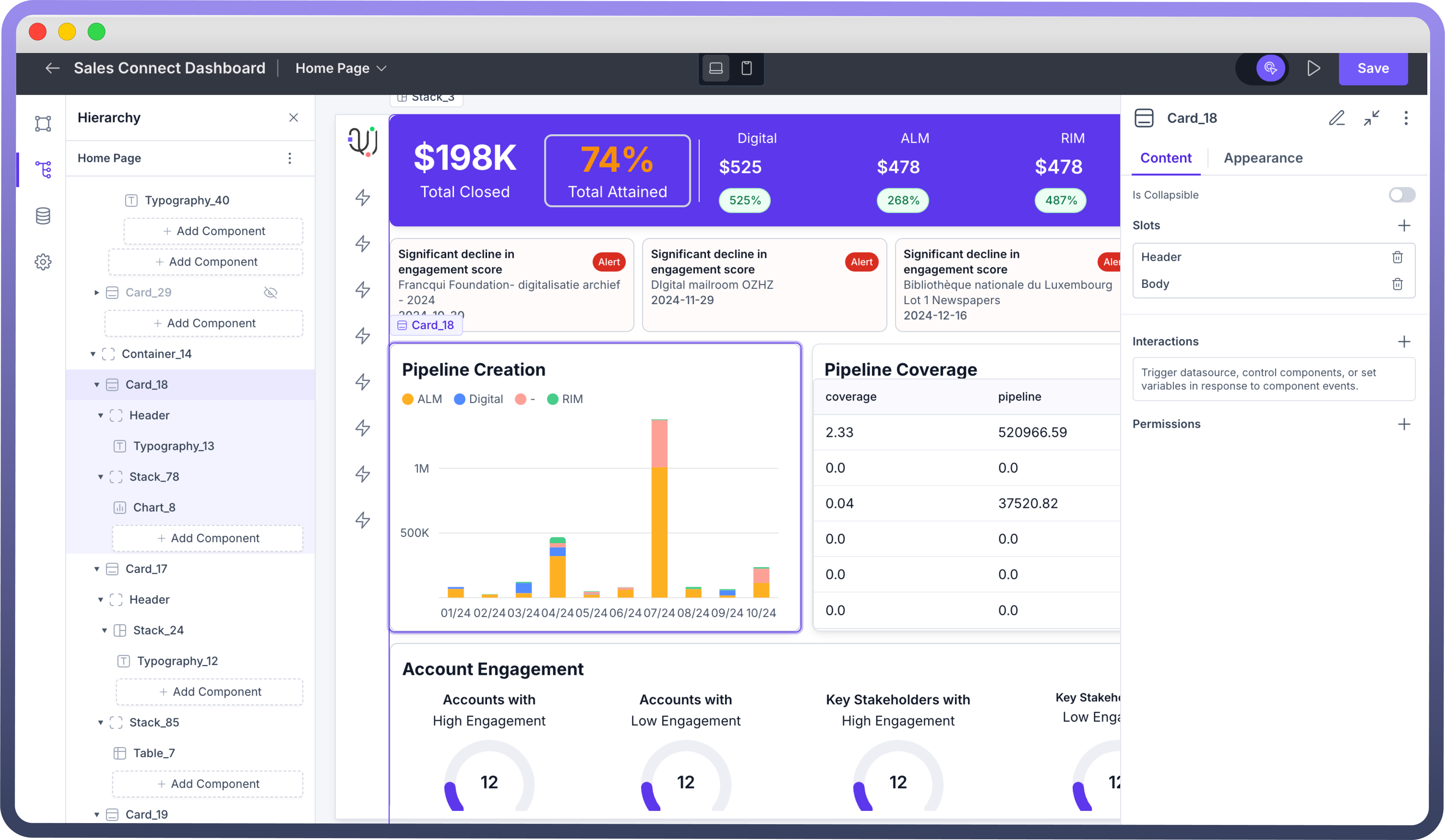Open the Hierarchy tree sidebar icon
The height and width of the screenshot is (840, 1445).
tap(43, 170)
